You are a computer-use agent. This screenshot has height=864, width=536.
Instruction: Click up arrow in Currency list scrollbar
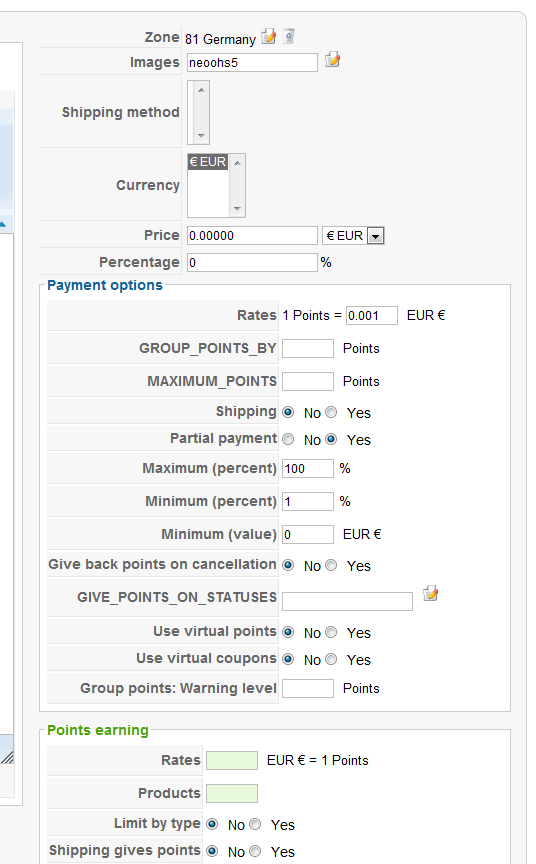pos(237,163)
